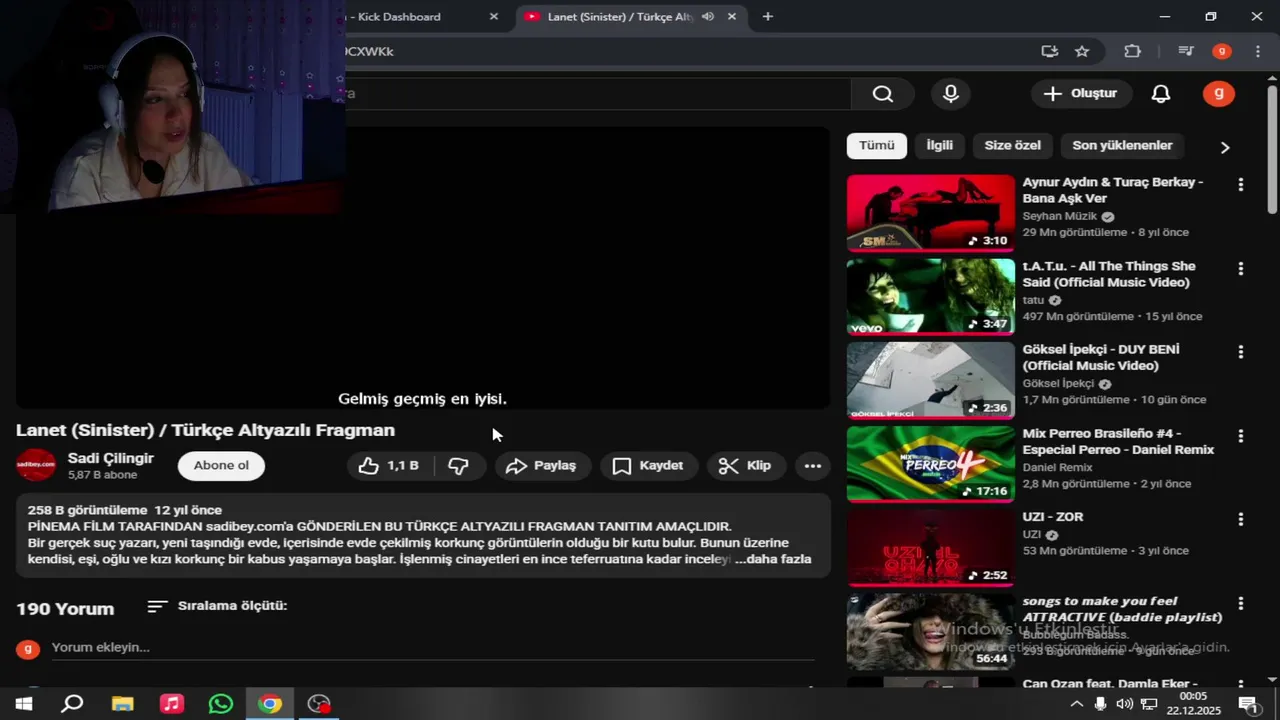The width and height of the screenshot is (1280, 720).
Task: Close the Kick Dashboard tab
Action: click(494, 17)
